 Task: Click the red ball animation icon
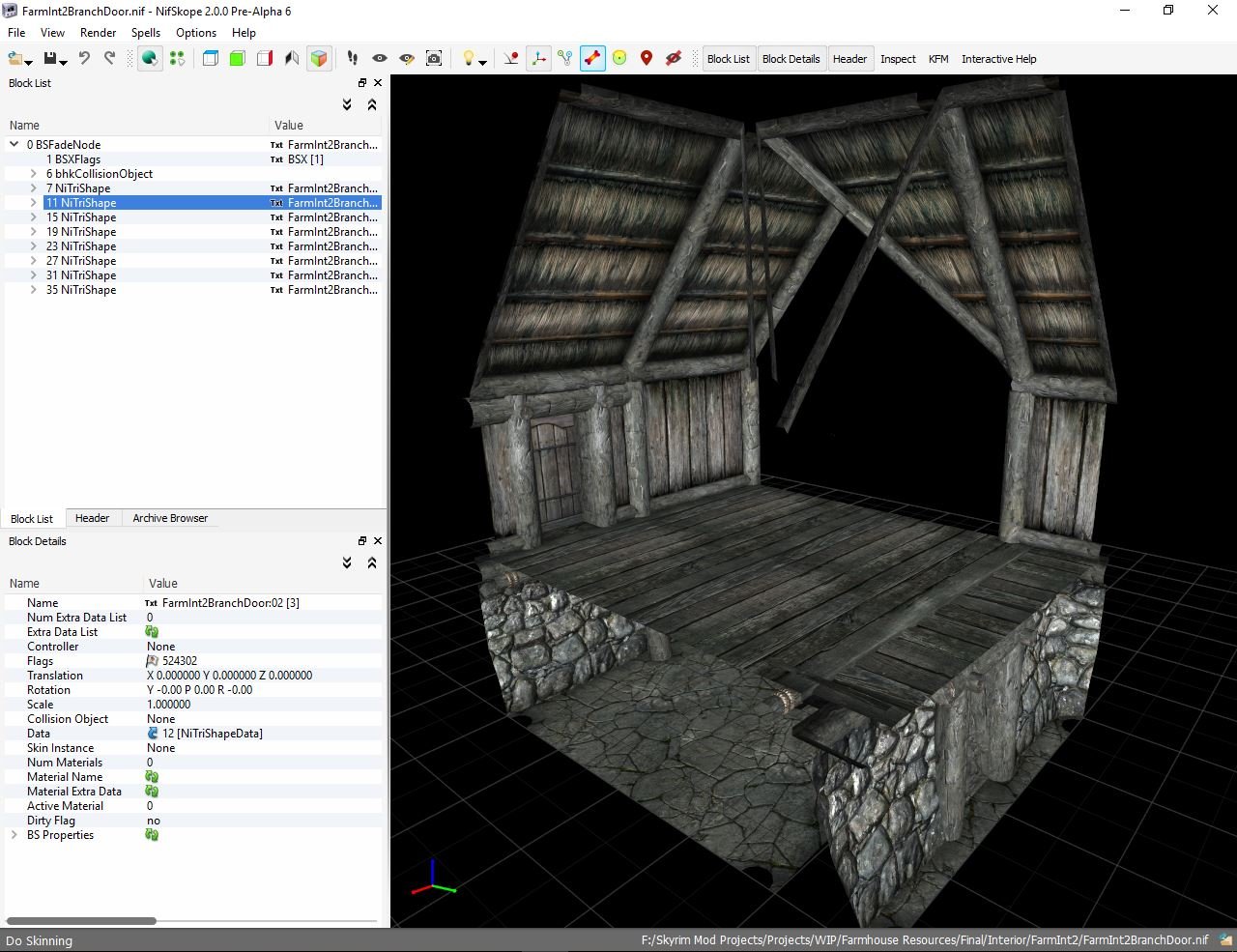(511, 59)
